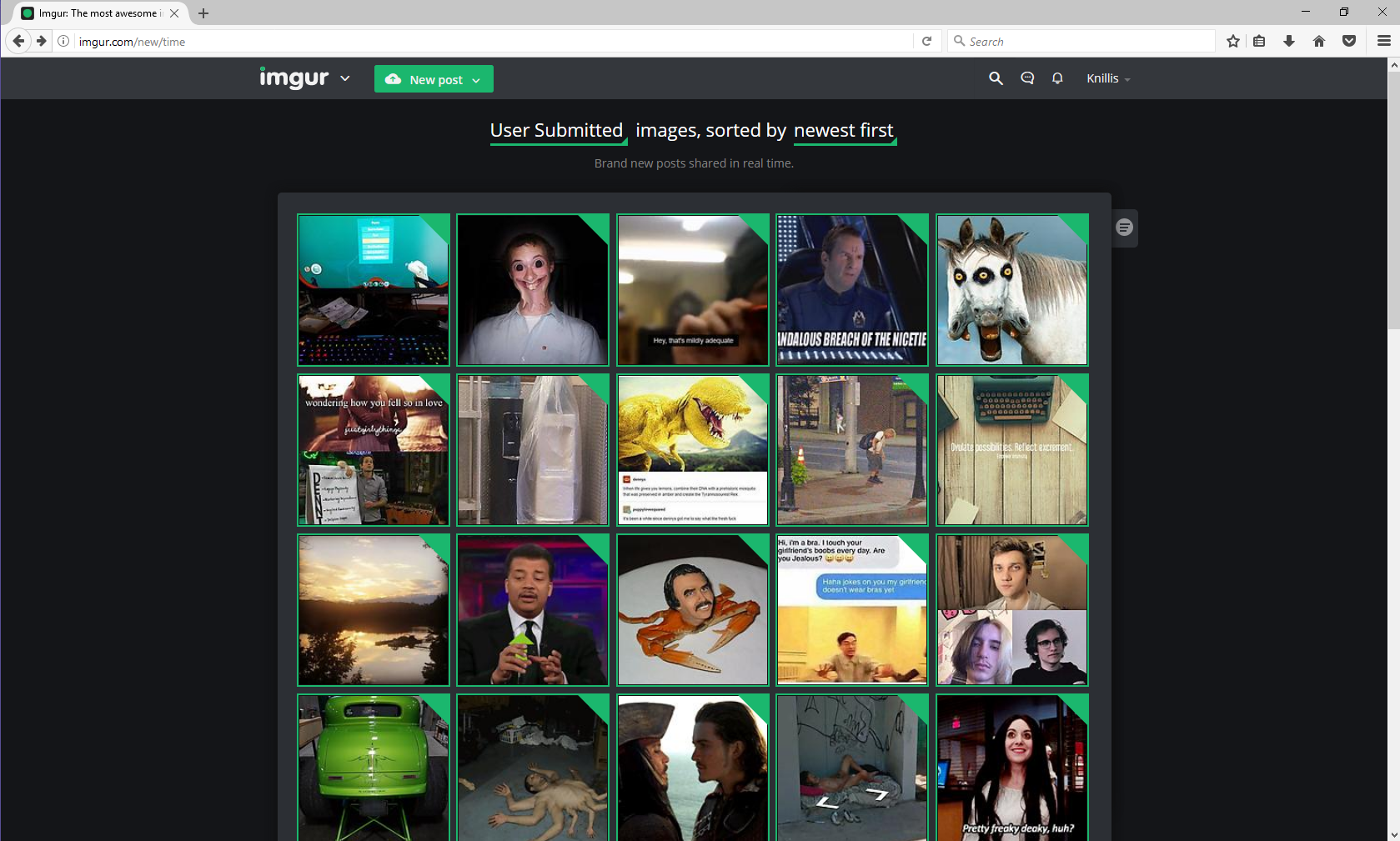Open the green hot rod car thumbnail

374,768
